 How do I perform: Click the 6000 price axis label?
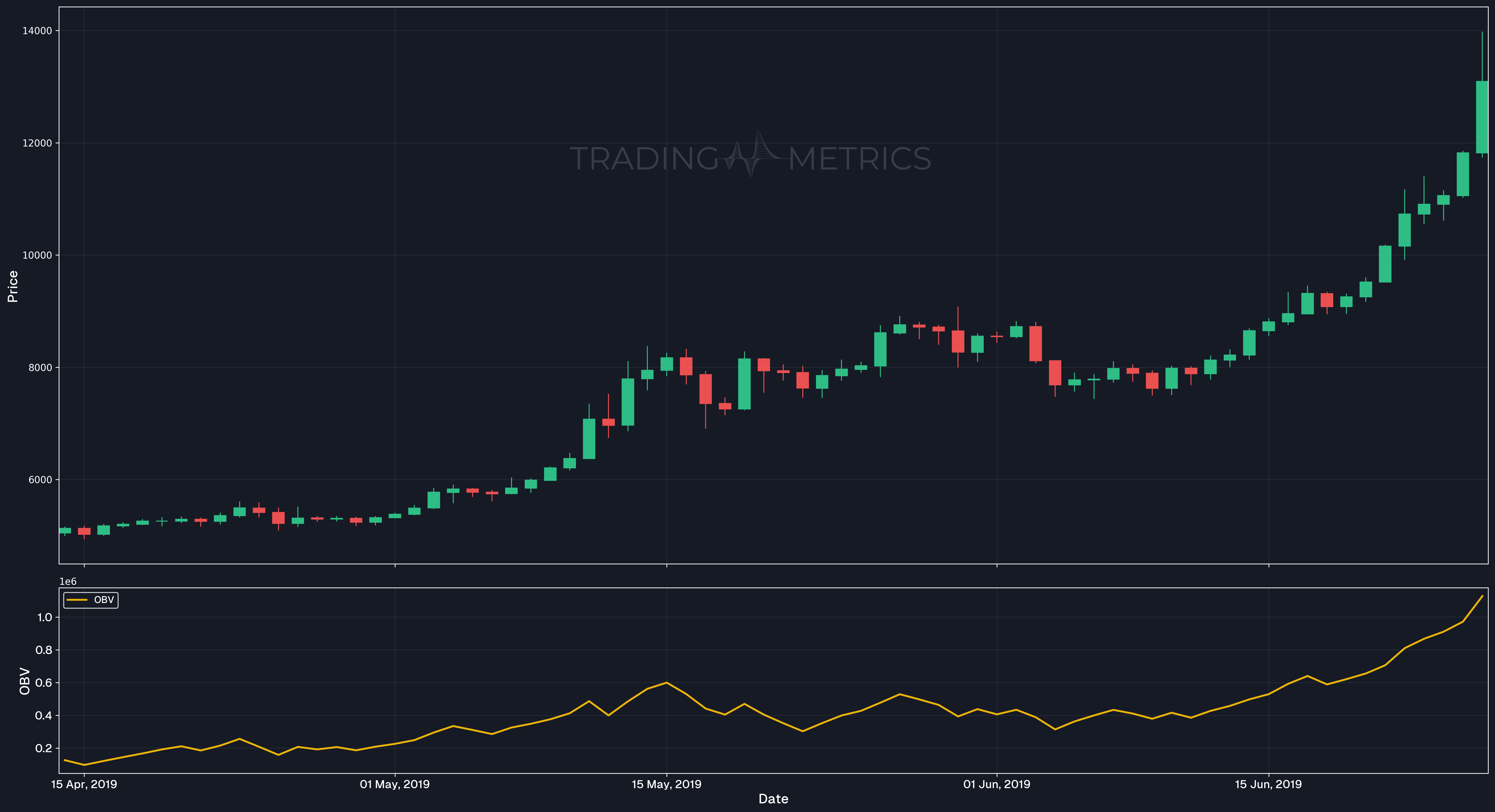point(40,480)
